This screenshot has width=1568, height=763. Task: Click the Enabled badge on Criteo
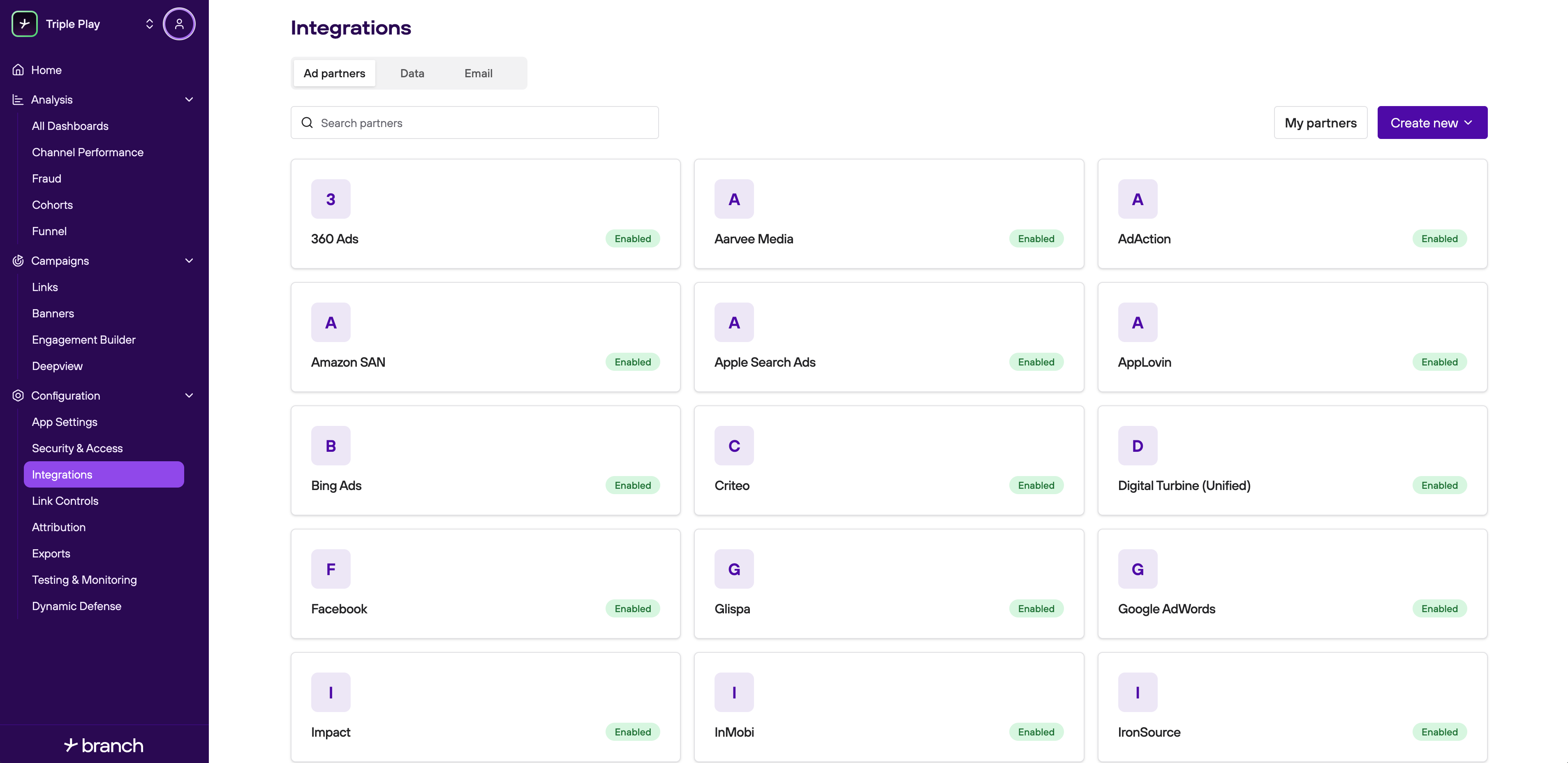click(x=1036, y=485)
